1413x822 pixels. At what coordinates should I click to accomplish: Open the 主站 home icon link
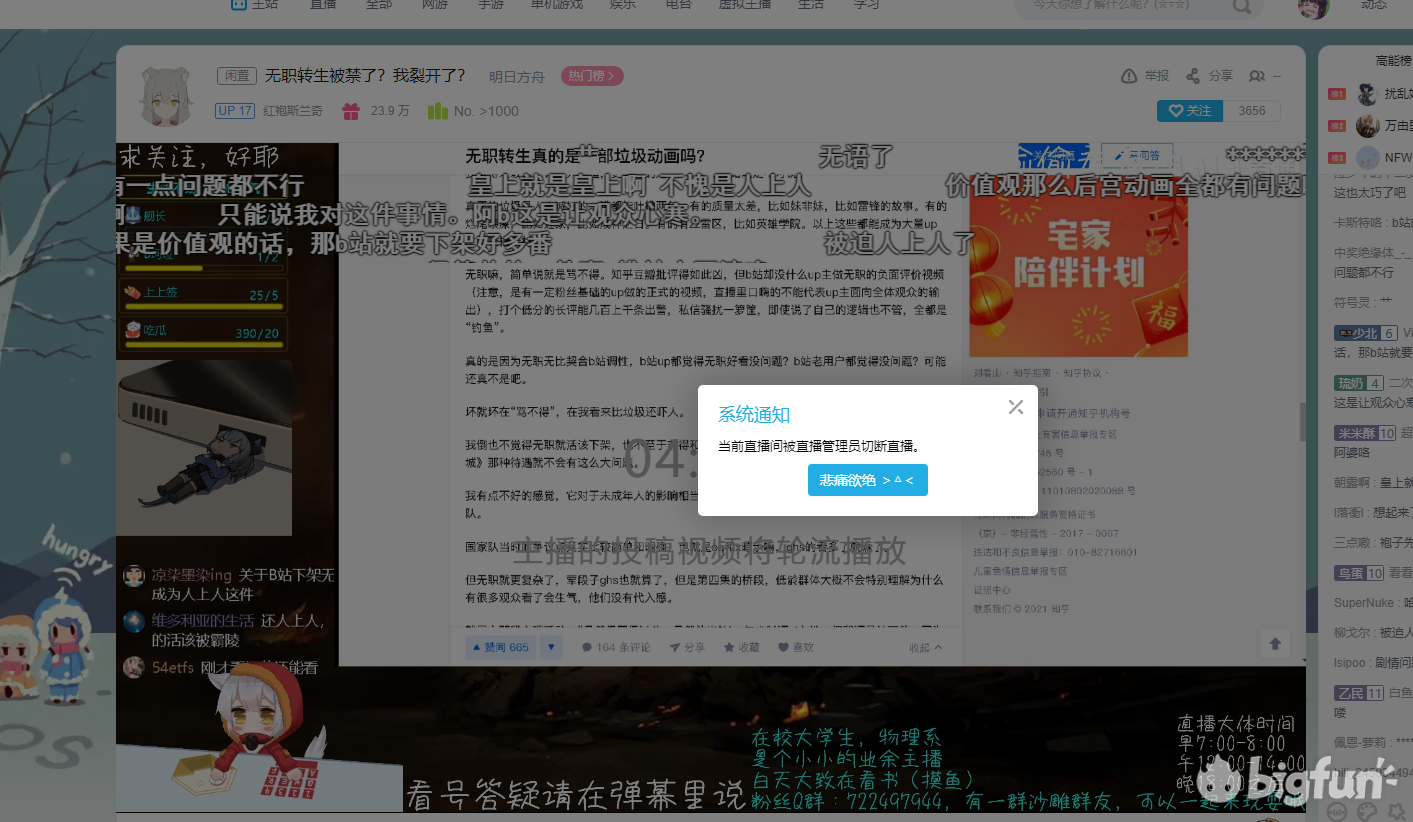(x=254, y=4)
